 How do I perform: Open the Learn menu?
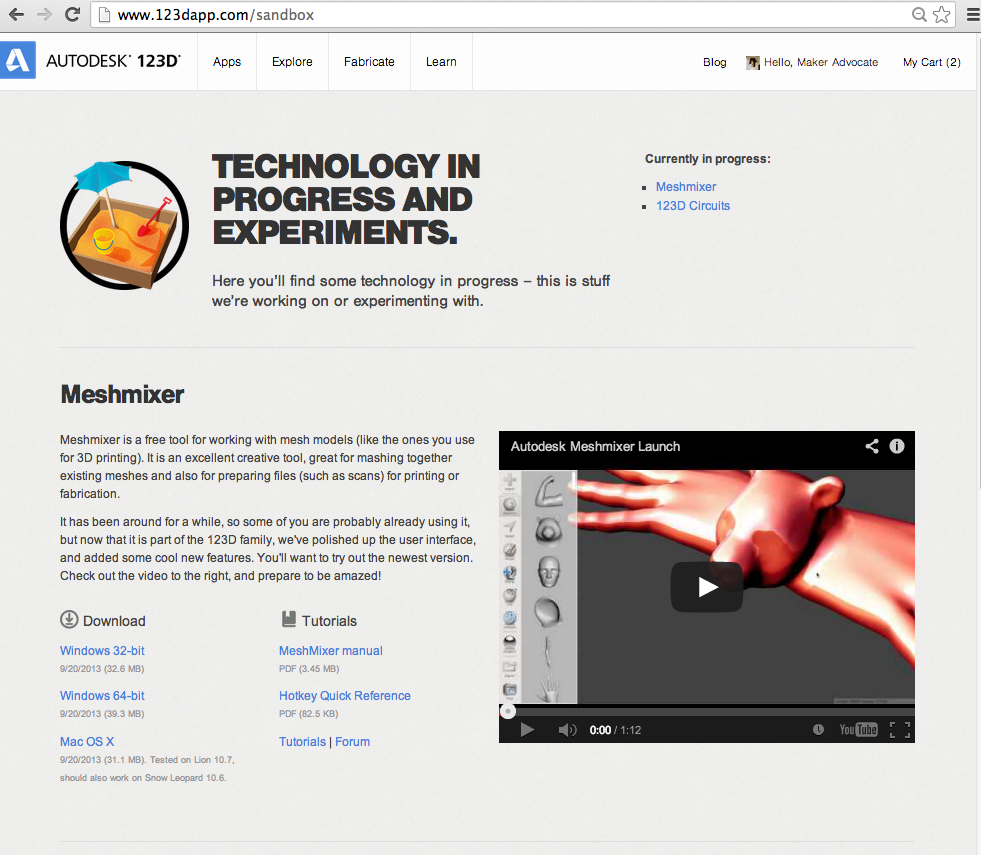pyautogui.click(x=441, y=62)
